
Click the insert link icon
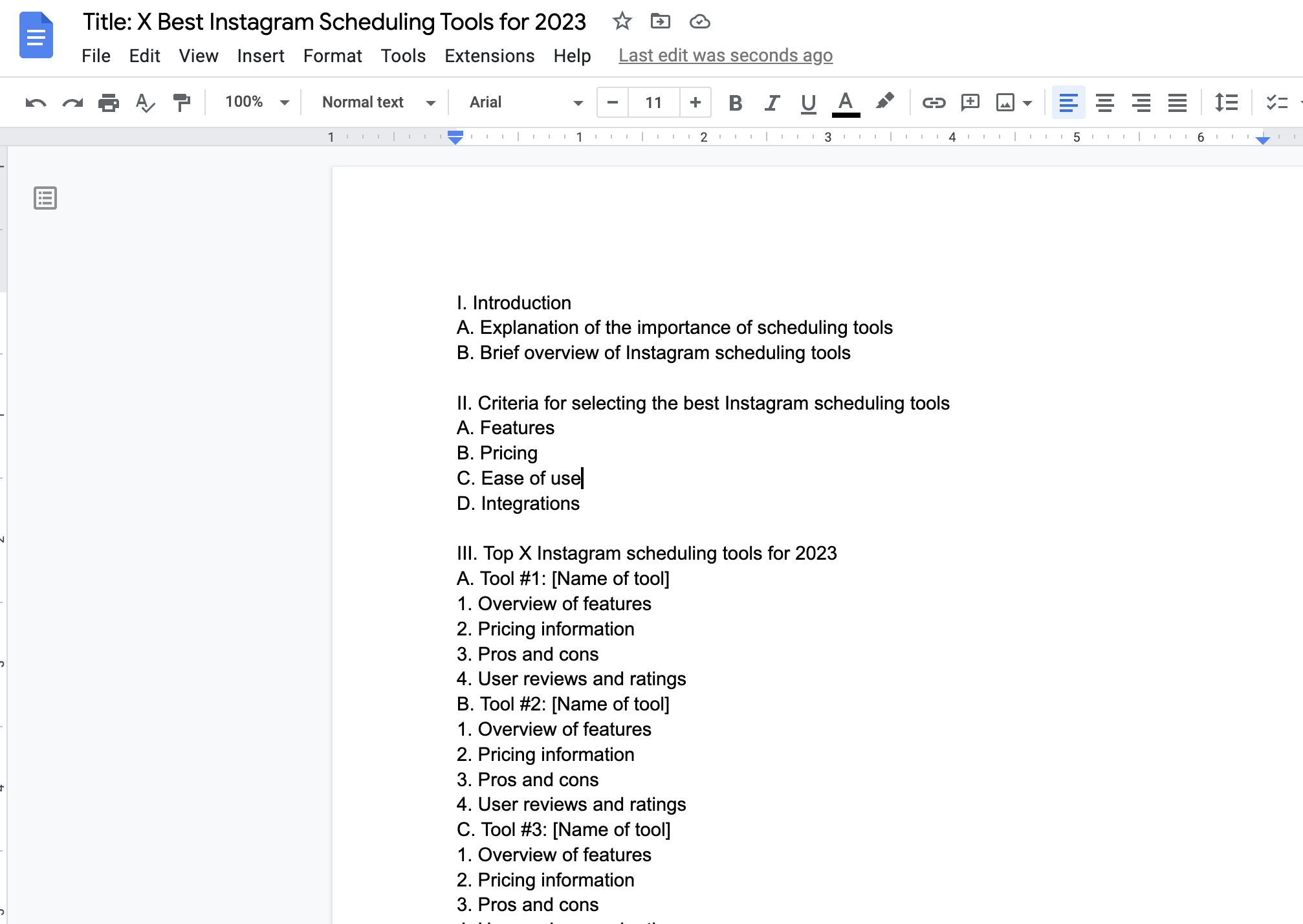(931, 101)
